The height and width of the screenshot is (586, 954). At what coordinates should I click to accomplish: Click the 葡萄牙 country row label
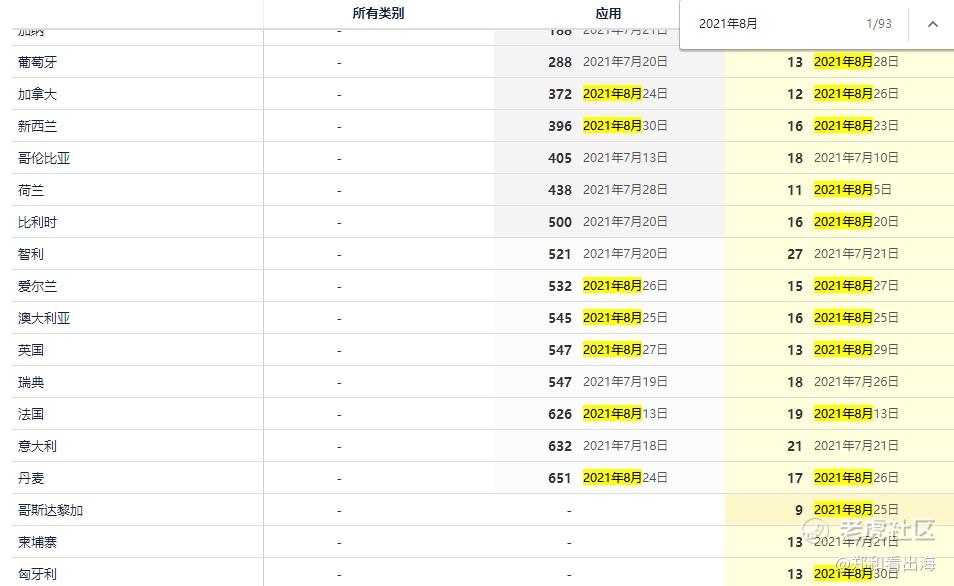[x=38, y=62]
